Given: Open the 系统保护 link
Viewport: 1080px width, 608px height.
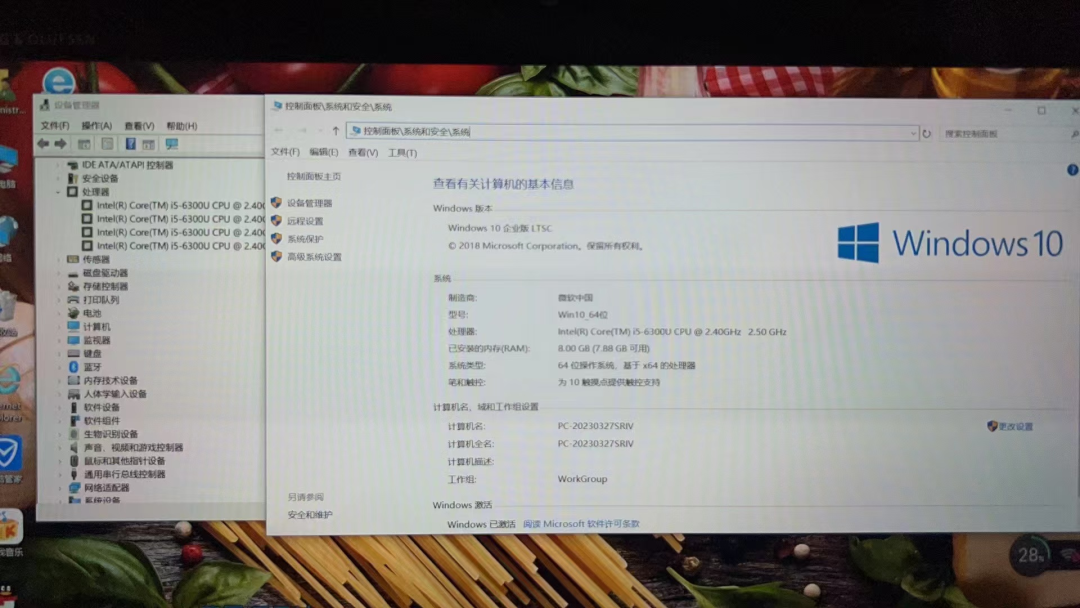Looking at the screenshot, I should [305, 239].
